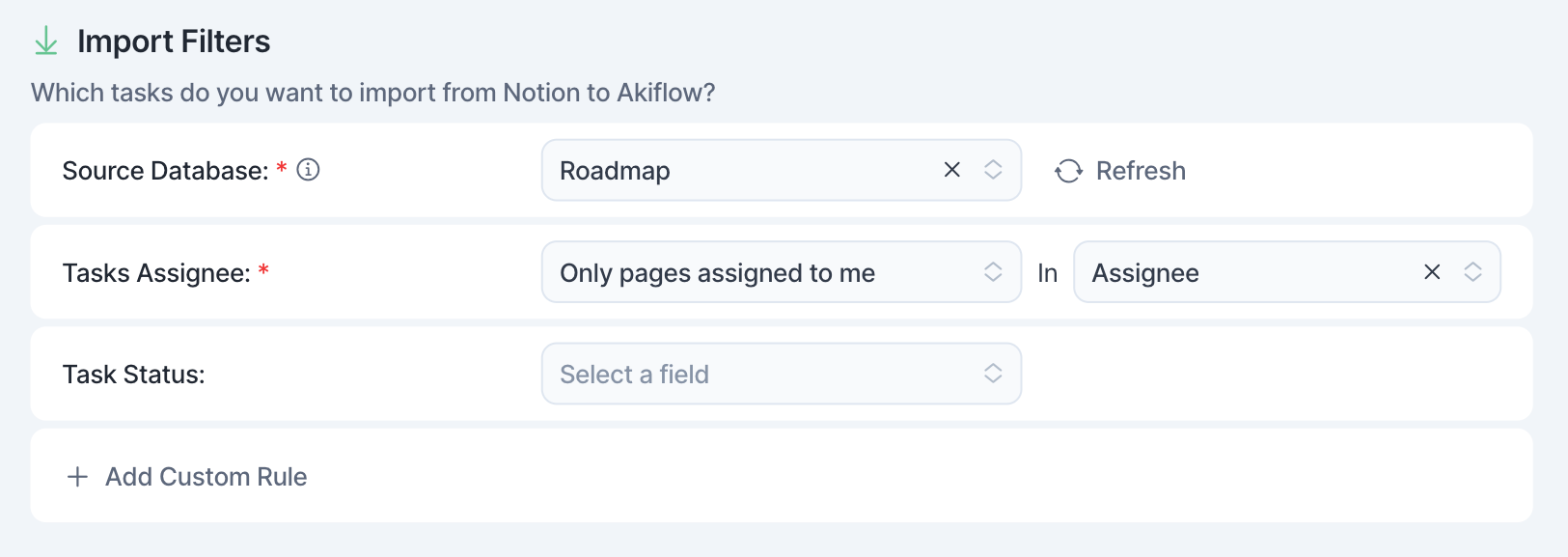Click chevrons icon in Task Status field

click(x=993, y=374)
